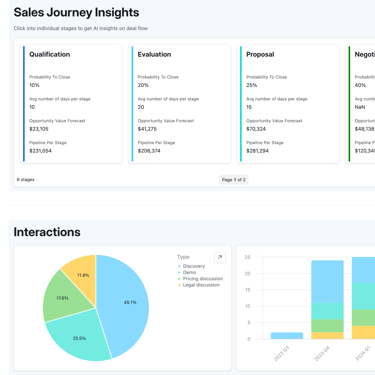Toggle Demo legend entry
This screenshot has height=375, width=375.
[x=187, y=272]
